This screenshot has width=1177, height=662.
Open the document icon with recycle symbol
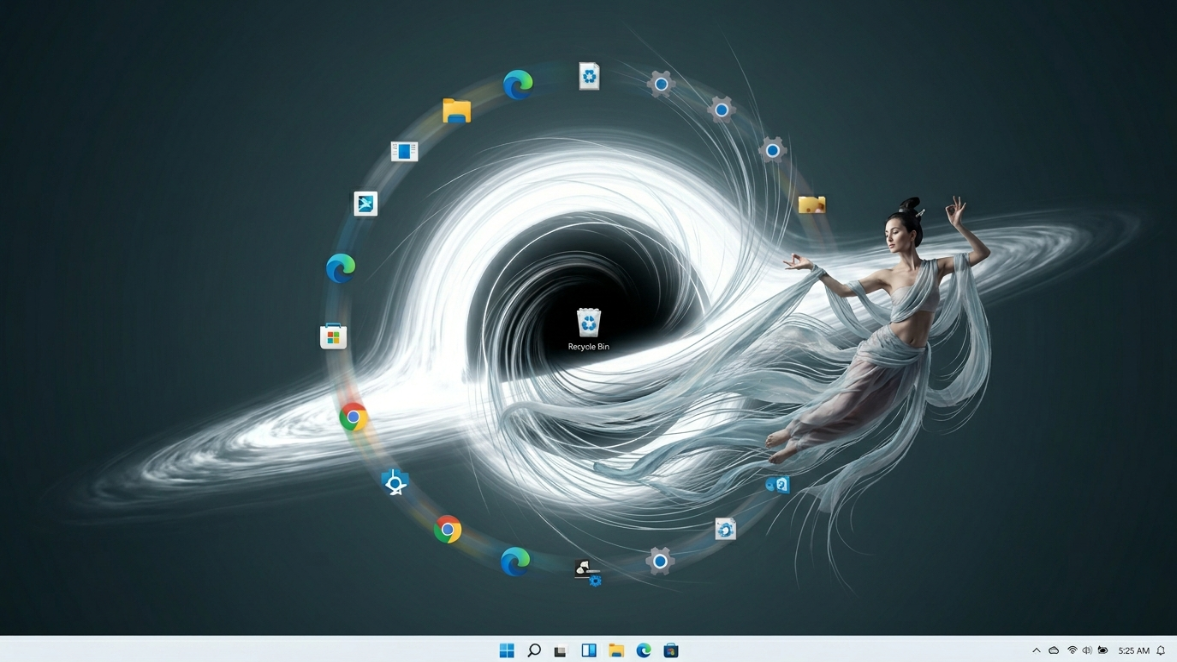click(589, 76)
